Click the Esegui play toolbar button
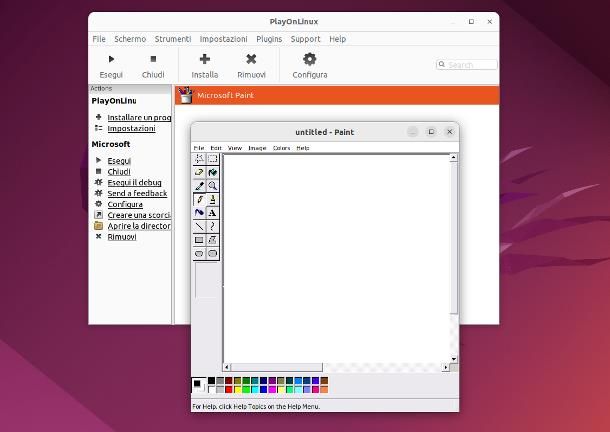Screen dimensions: 610x432 [x=111, y=65]
